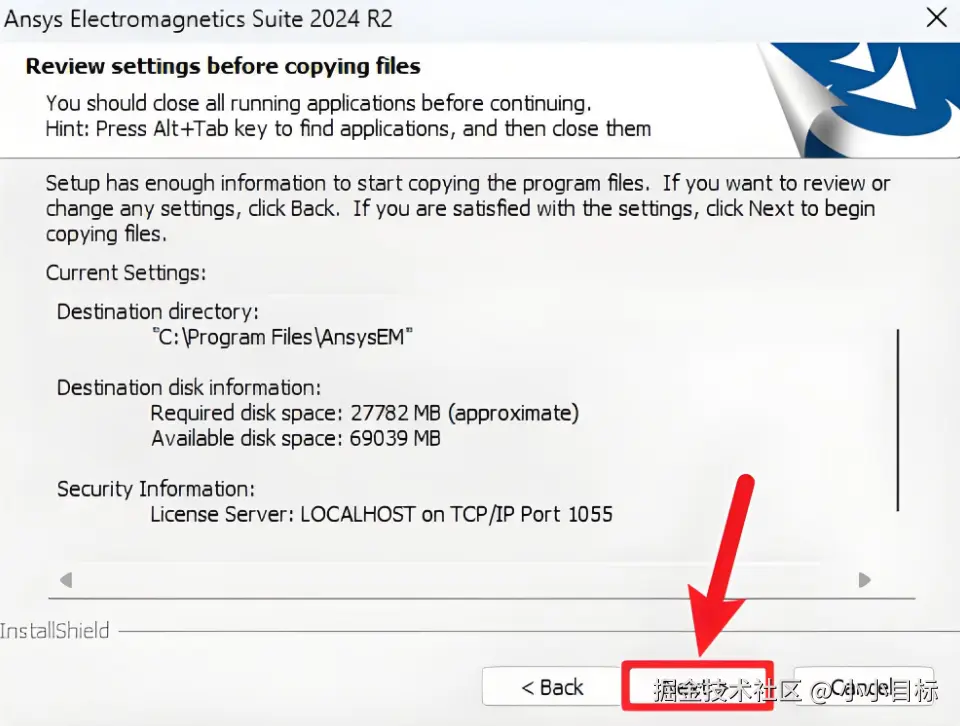
Task: Click "Available disk space: 69039 MB" line
Action: pyautogui.click(x=296, y=438)
